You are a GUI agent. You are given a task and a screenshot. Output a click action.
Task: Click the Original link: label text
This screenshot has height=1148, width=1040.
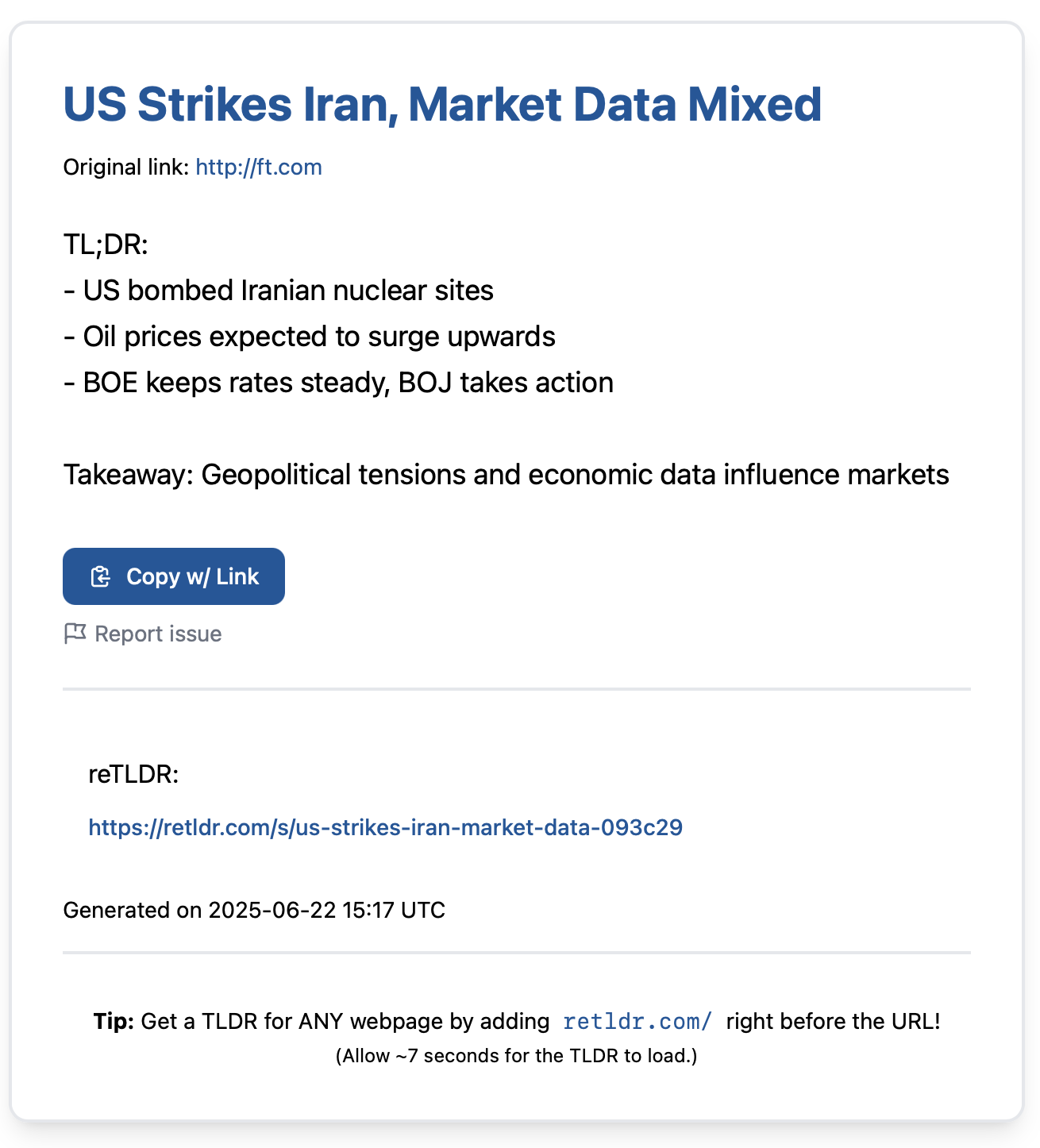pos(126,168)
